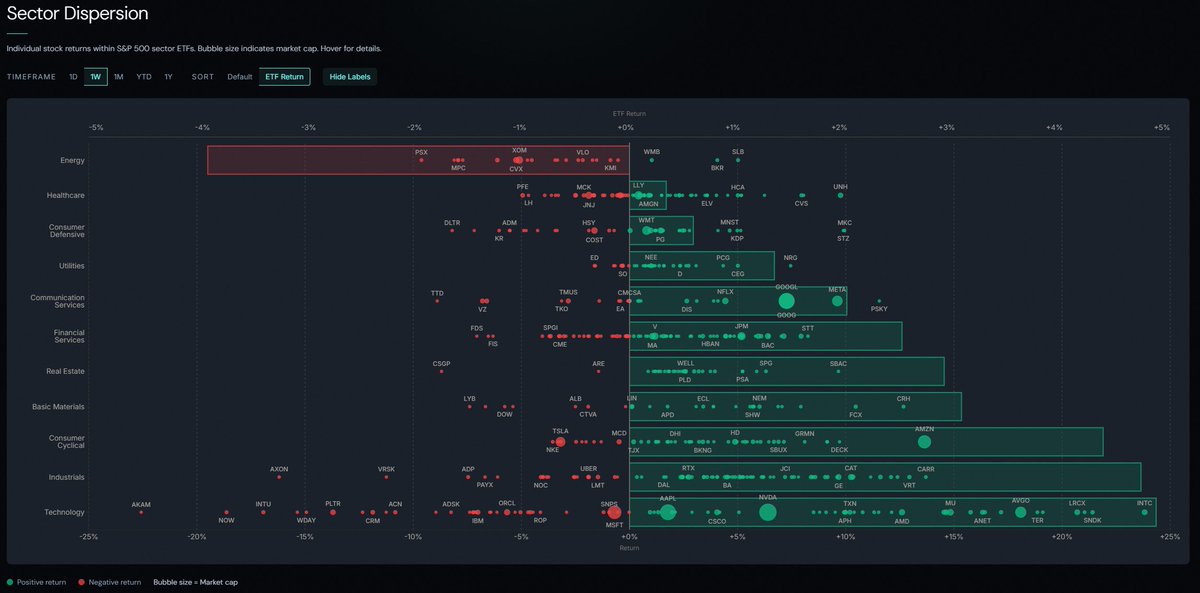
Task: Click the MU dot in Technology
Action: click(949, 512)
